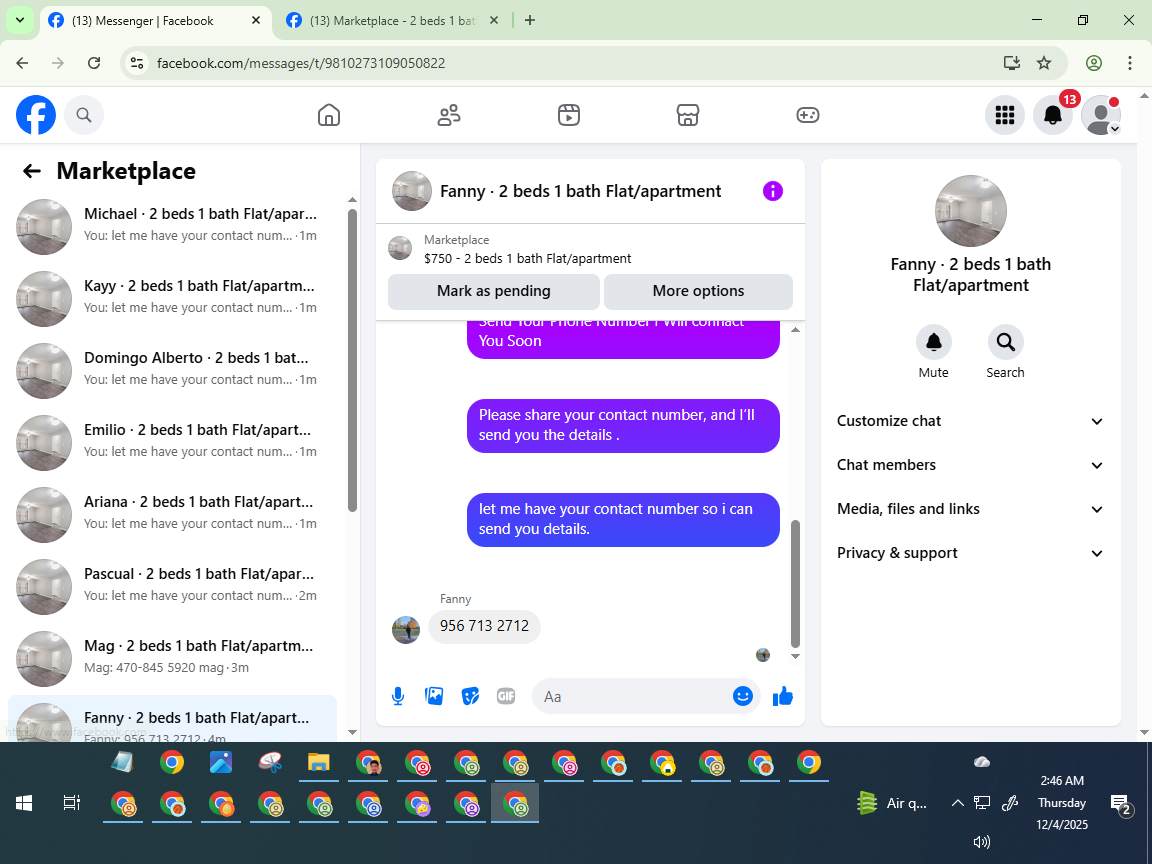The image size is (1152, 864).
Task: Open the GIF picker
Action: tap(505, 696)
